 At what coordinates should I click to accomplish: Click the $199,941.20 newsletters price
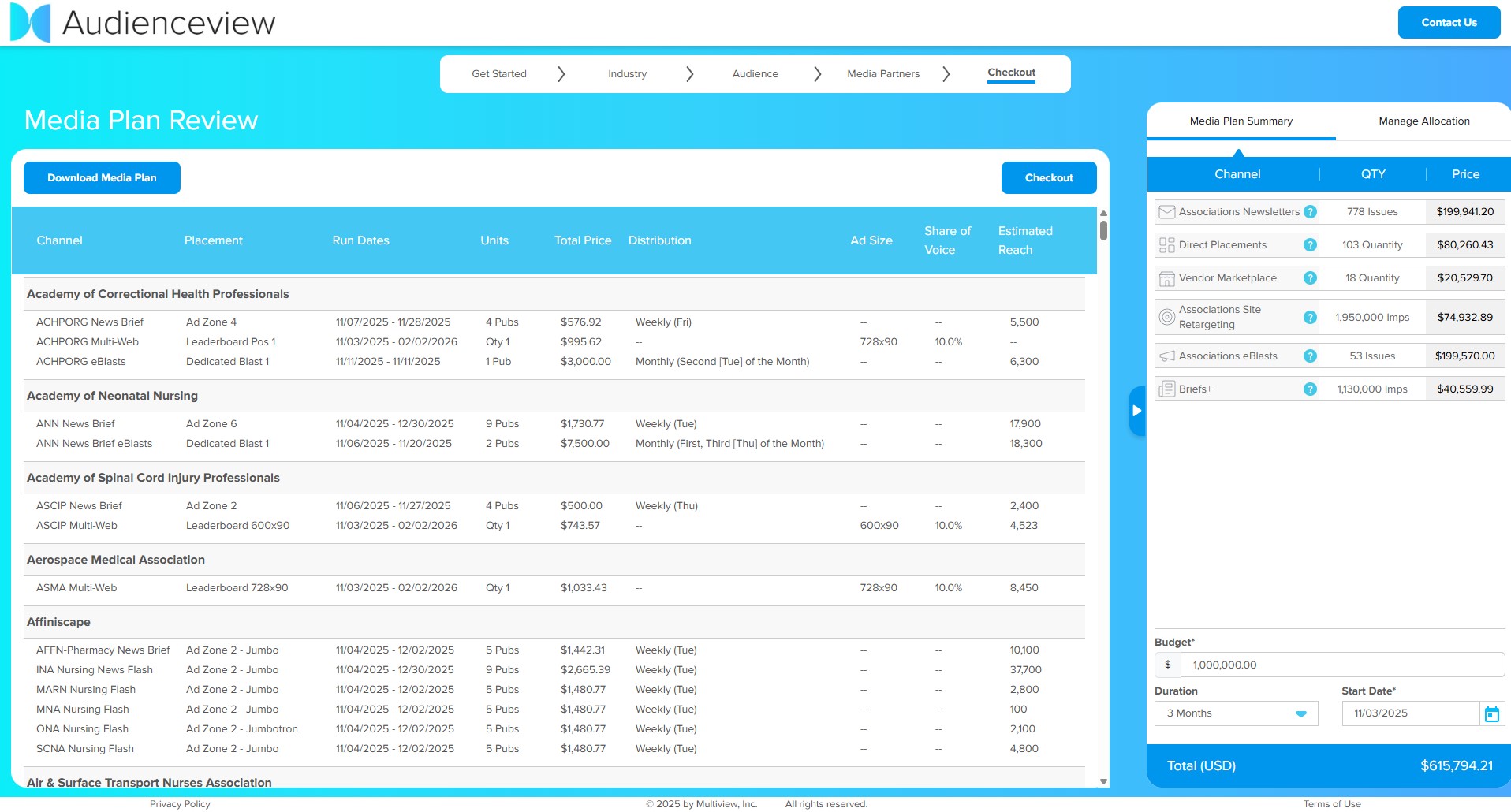coord(1464,211)
